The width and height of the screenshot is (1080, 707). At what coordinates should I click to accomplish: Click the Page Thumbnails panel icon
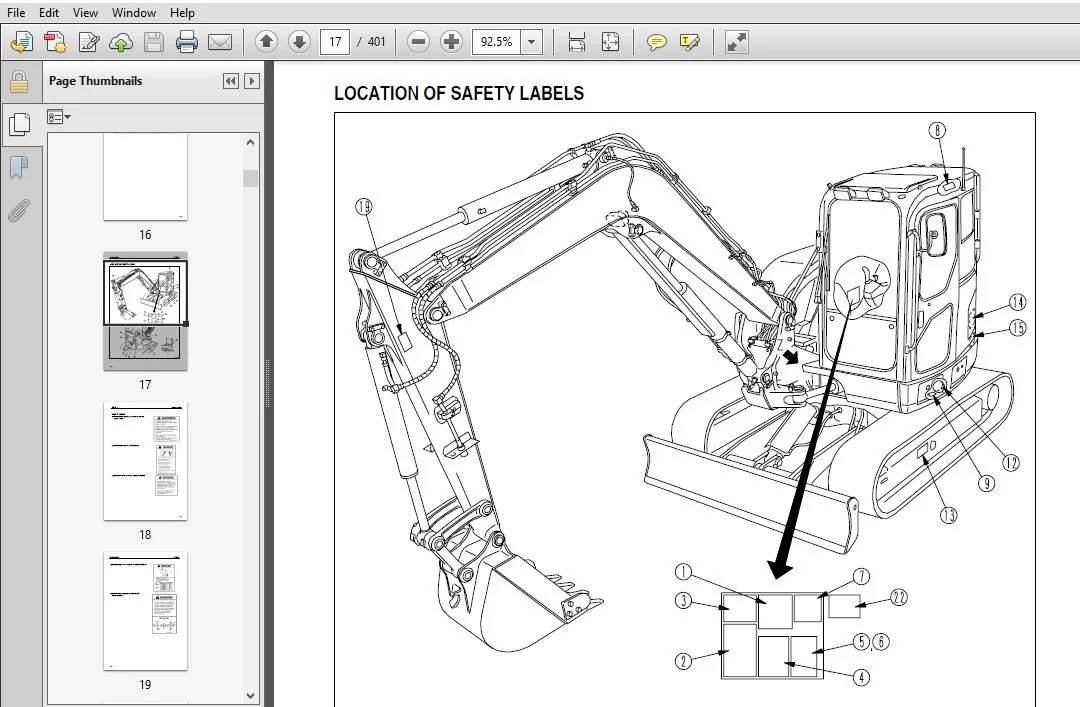[x=19, y=124]
